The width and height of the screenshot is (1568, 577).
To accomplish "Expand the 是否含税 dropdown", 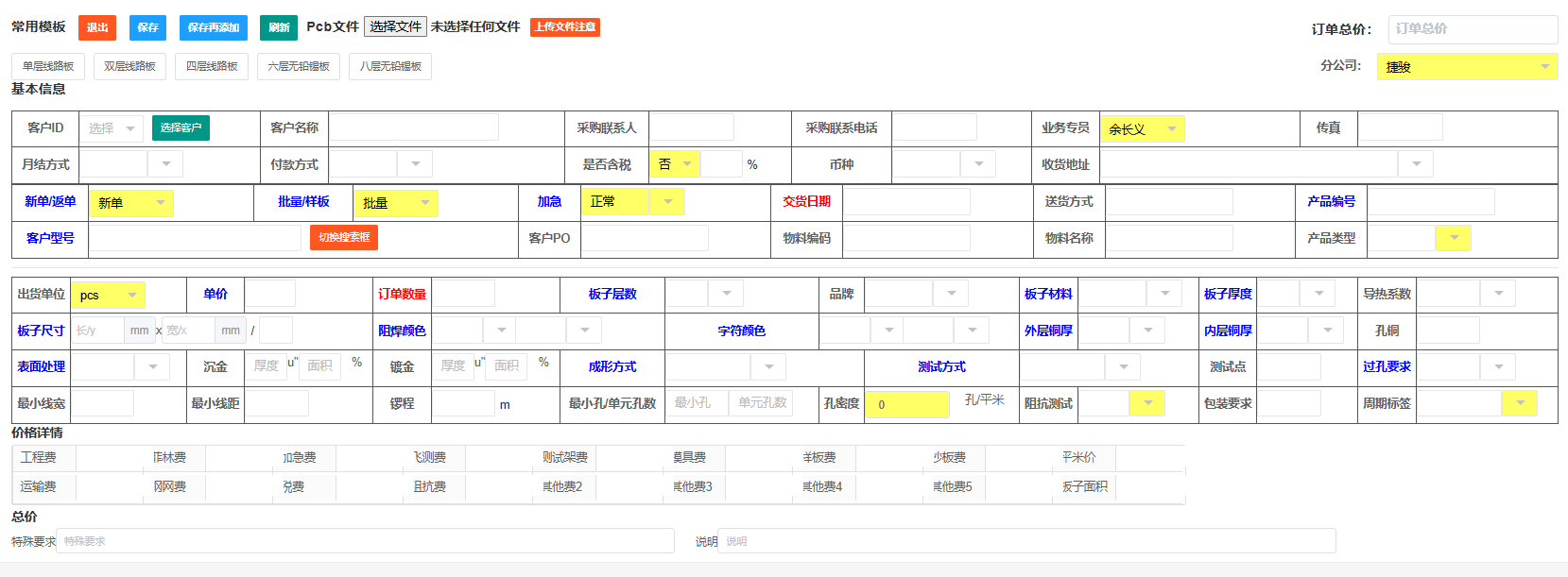I will click(675, 164).
